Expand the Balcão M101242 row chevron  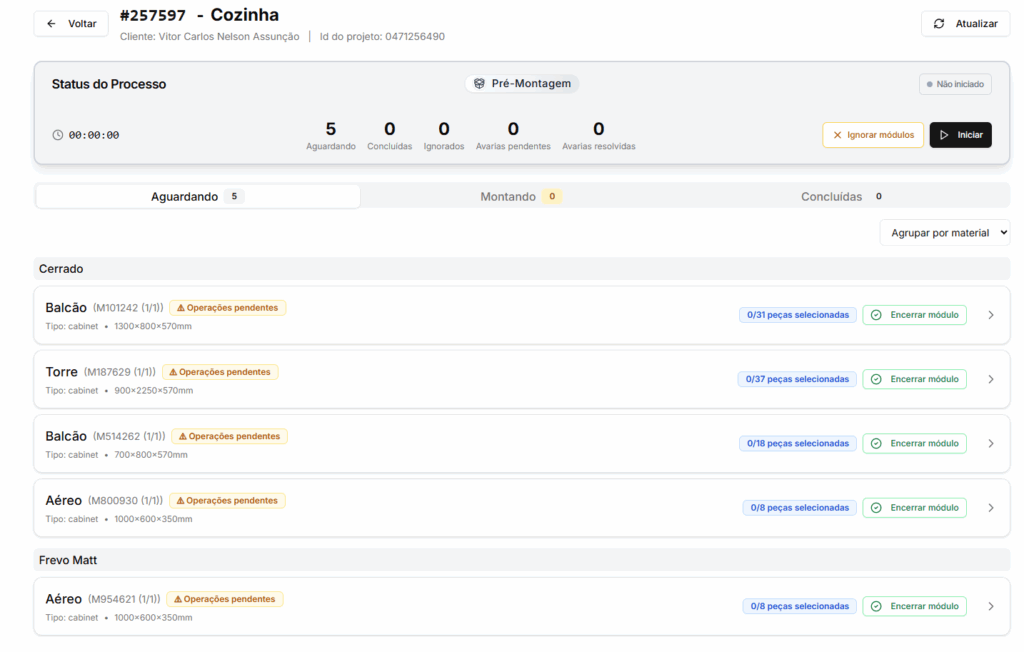click(x=991, y=315)
